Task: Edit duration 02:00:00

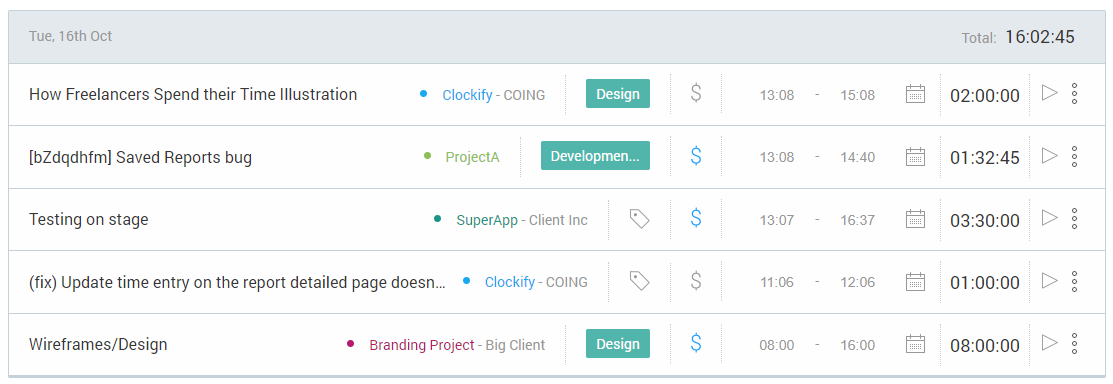Action: (985, 95)
